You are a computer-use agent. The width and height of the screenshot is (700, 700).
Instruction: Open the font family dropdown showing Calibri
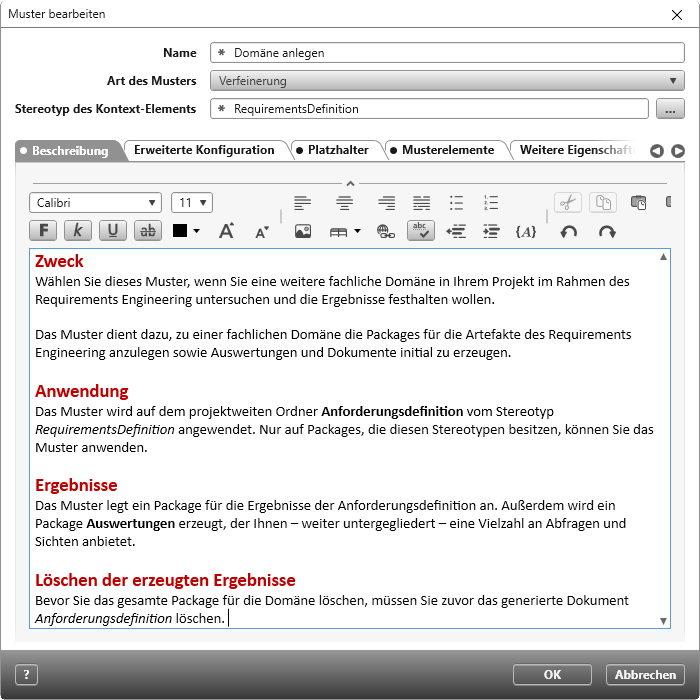click(95, 203)
